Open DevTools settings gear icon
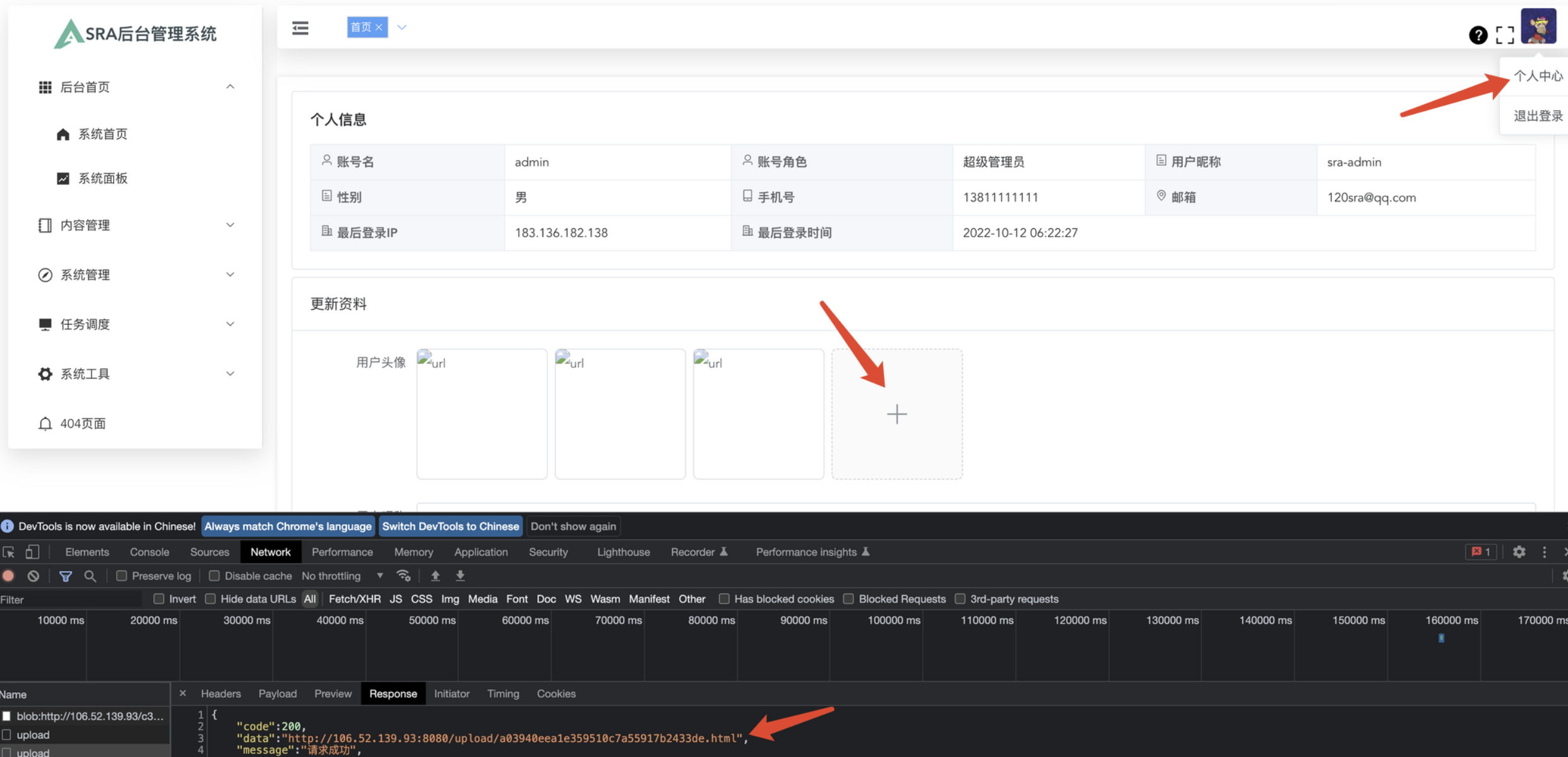 tap(1519, 552)
